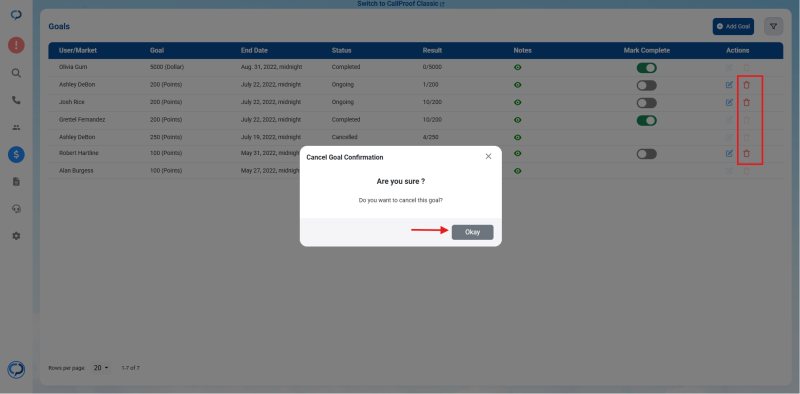Click the Aug. 31, 2022, midnight date

click(272, 67)
